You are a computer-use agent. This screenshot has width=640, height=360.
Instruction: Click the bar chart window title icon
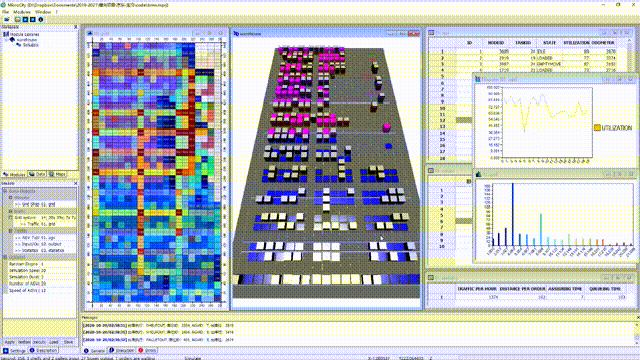[x=479, y=174]
